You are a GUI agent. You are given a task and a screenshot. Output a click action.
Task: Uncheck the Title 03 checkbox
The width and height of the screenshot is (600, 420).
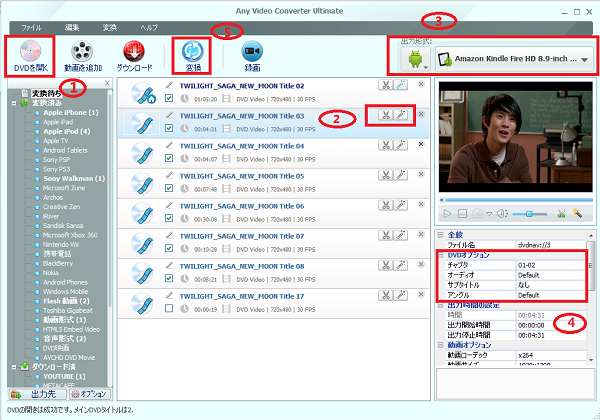coord(169,128)
